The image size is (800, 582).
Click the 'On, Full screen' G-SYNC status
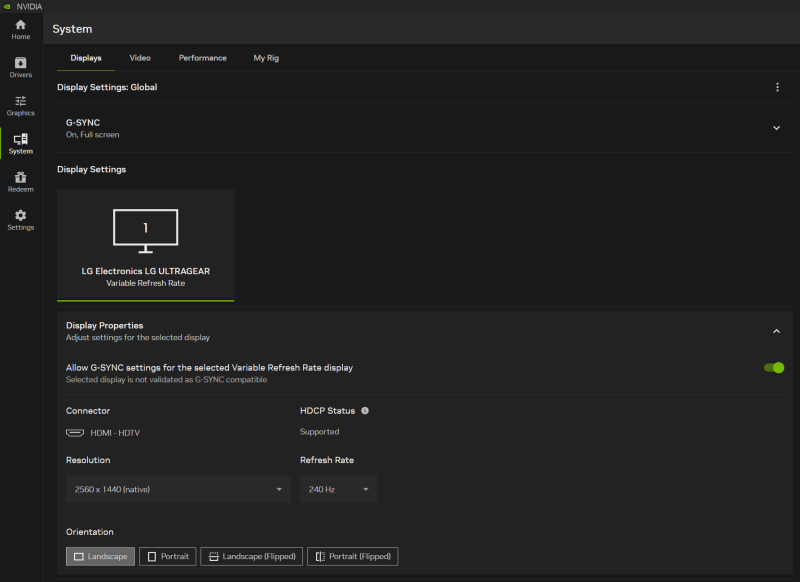coord(92,135)
